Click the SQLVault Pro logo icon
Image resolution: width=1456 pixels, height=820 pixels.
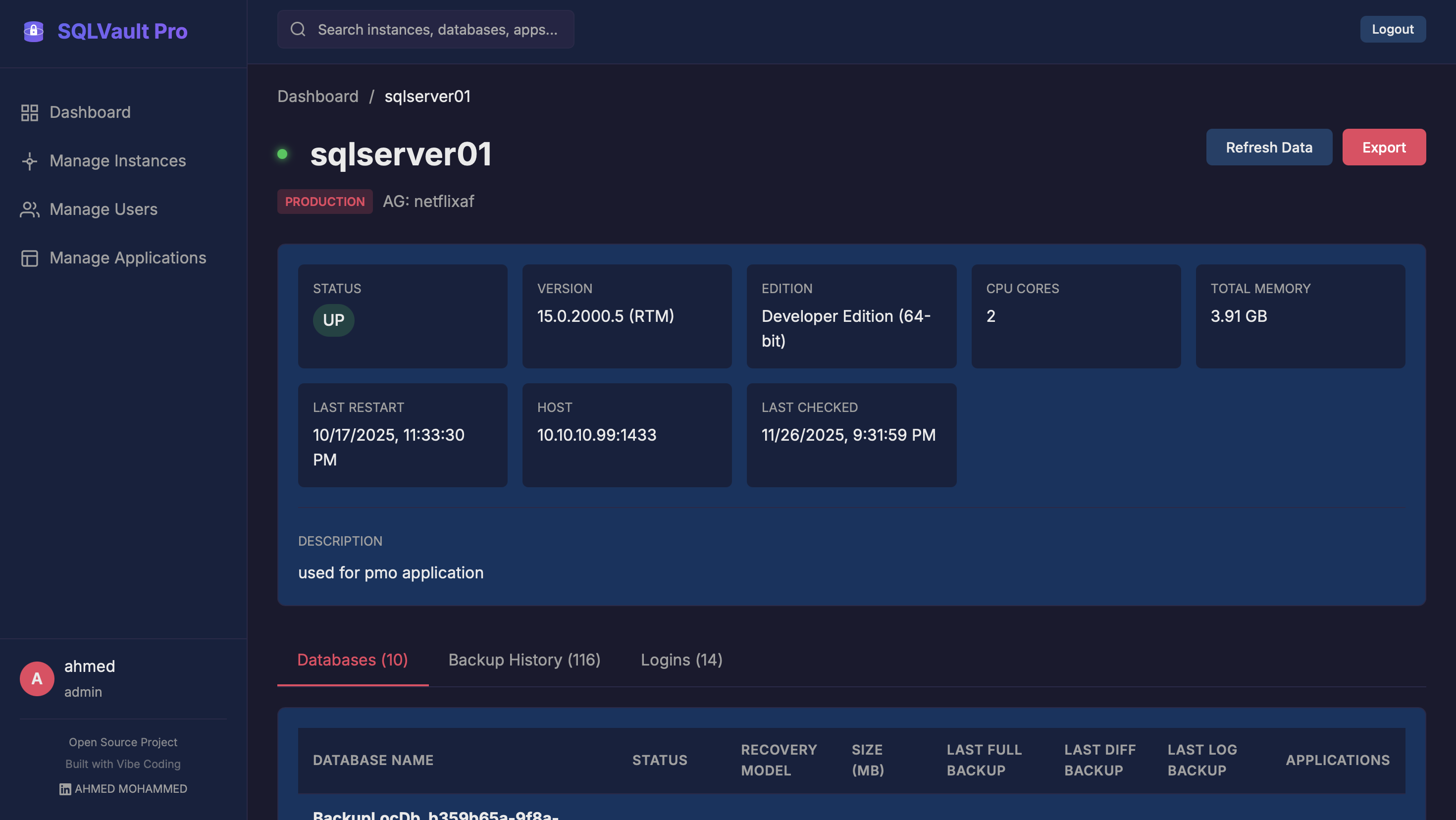33,31
